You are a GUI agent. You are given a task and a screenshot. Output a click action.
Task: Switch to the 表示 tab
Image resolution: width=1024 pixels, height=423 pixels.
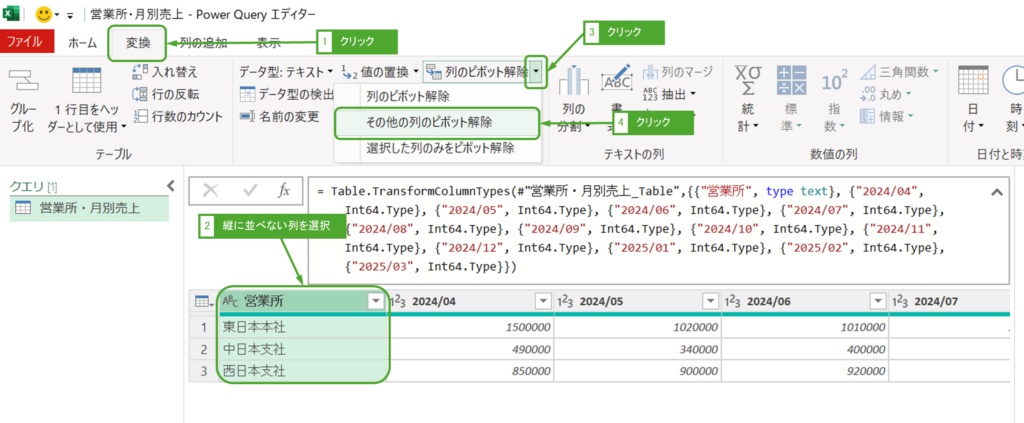click(268, 43)
